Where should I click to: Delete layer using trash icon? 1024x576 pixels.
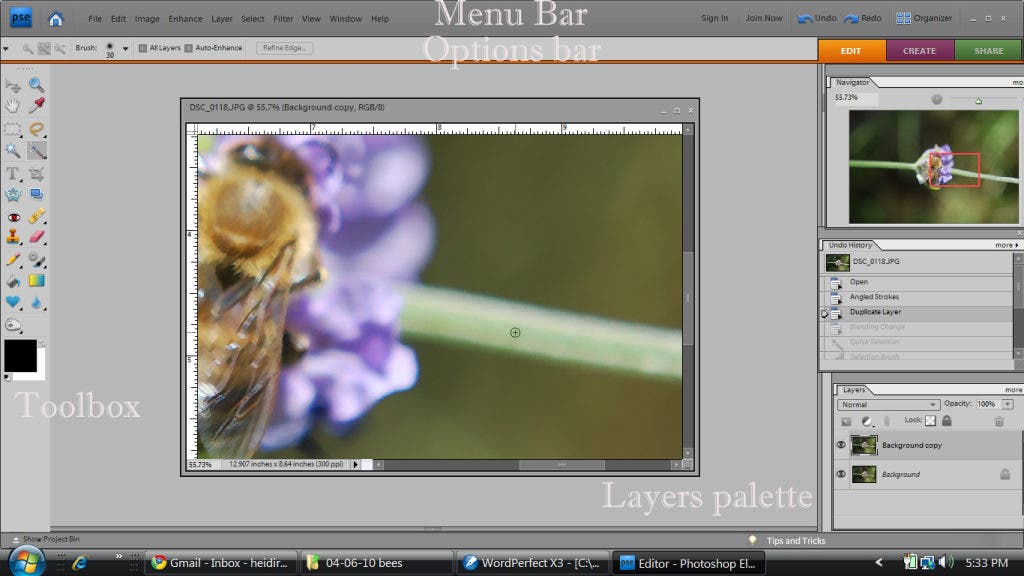(998, 422)
